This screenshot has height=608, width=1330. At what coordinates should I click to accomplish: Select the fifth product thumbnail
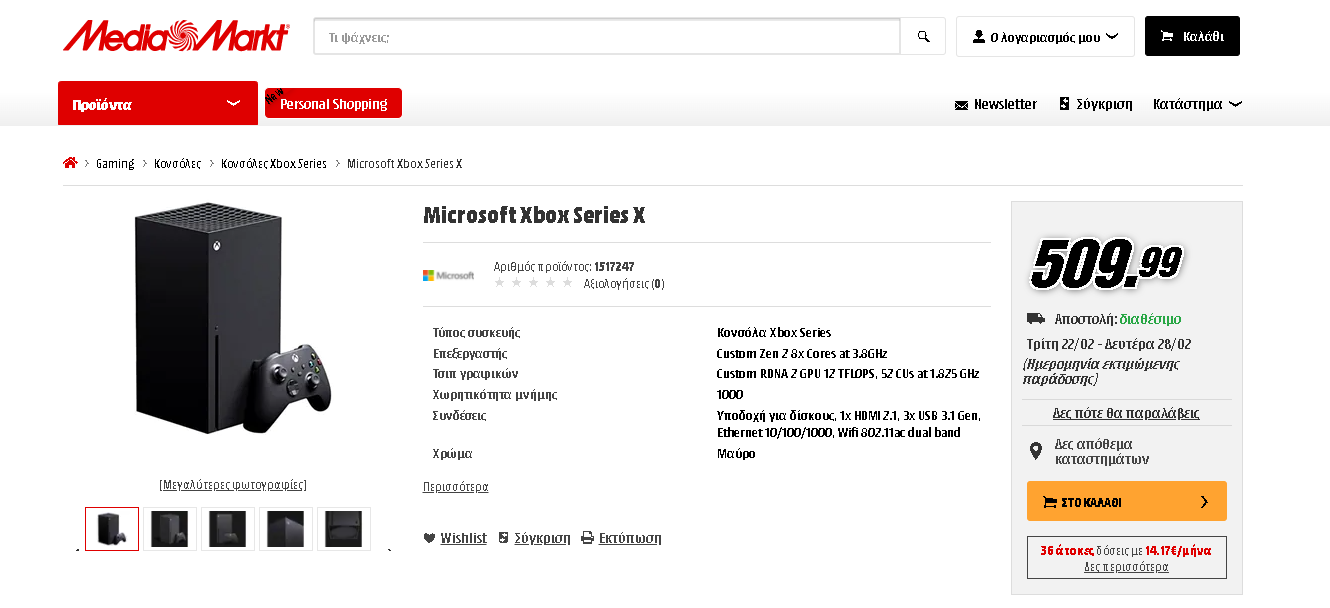(344, 529)
